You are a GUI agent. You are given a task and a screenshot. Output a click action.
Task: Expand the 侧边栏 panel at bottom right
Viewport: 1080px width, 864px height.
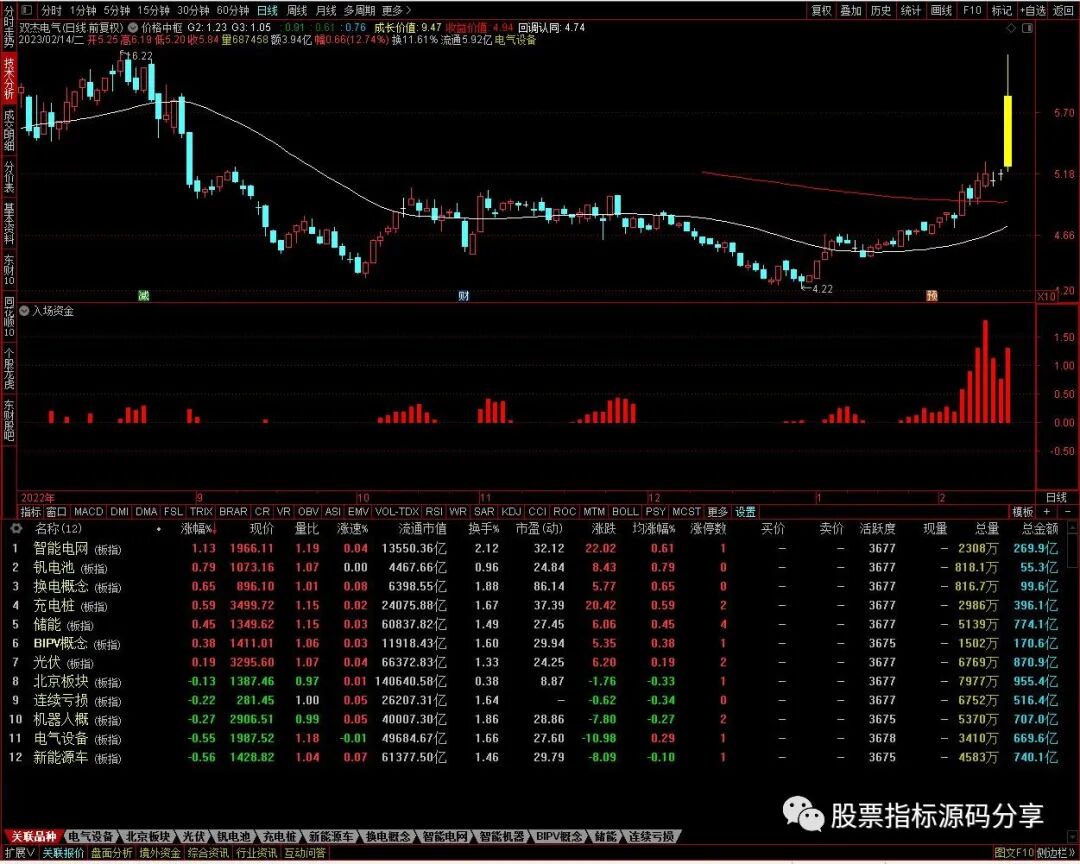pos(1057,853)
